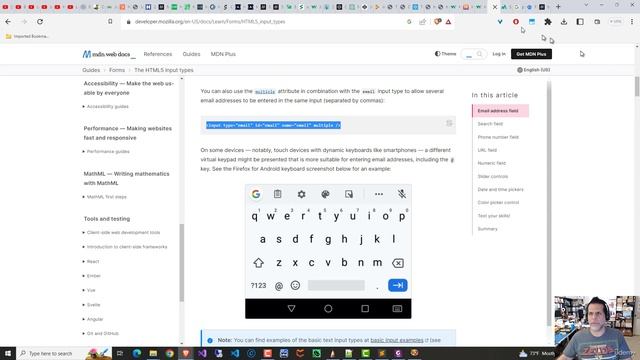The image size is (640, 360).
Task: Go back to the previous page
Action: pyautogui.click(x=8, y=22)
